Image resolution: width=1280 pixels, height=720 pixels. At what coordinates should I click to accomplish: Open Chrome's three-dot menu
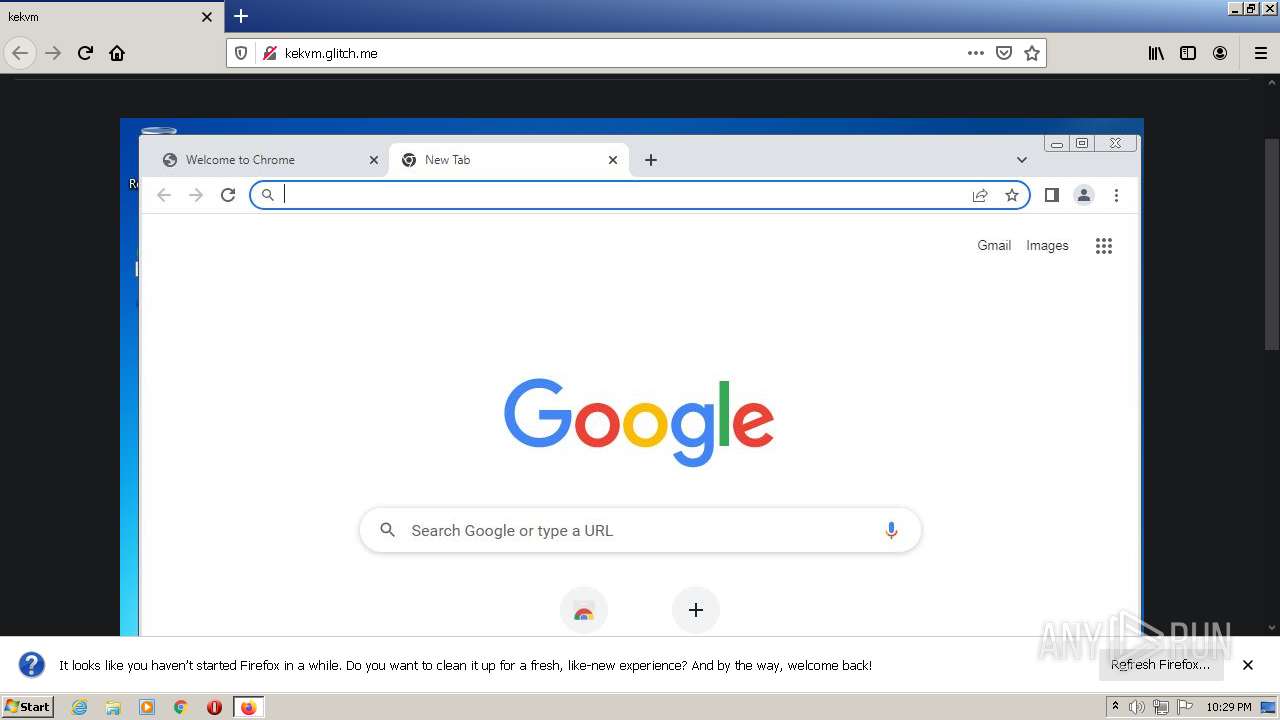(1116, 195)
